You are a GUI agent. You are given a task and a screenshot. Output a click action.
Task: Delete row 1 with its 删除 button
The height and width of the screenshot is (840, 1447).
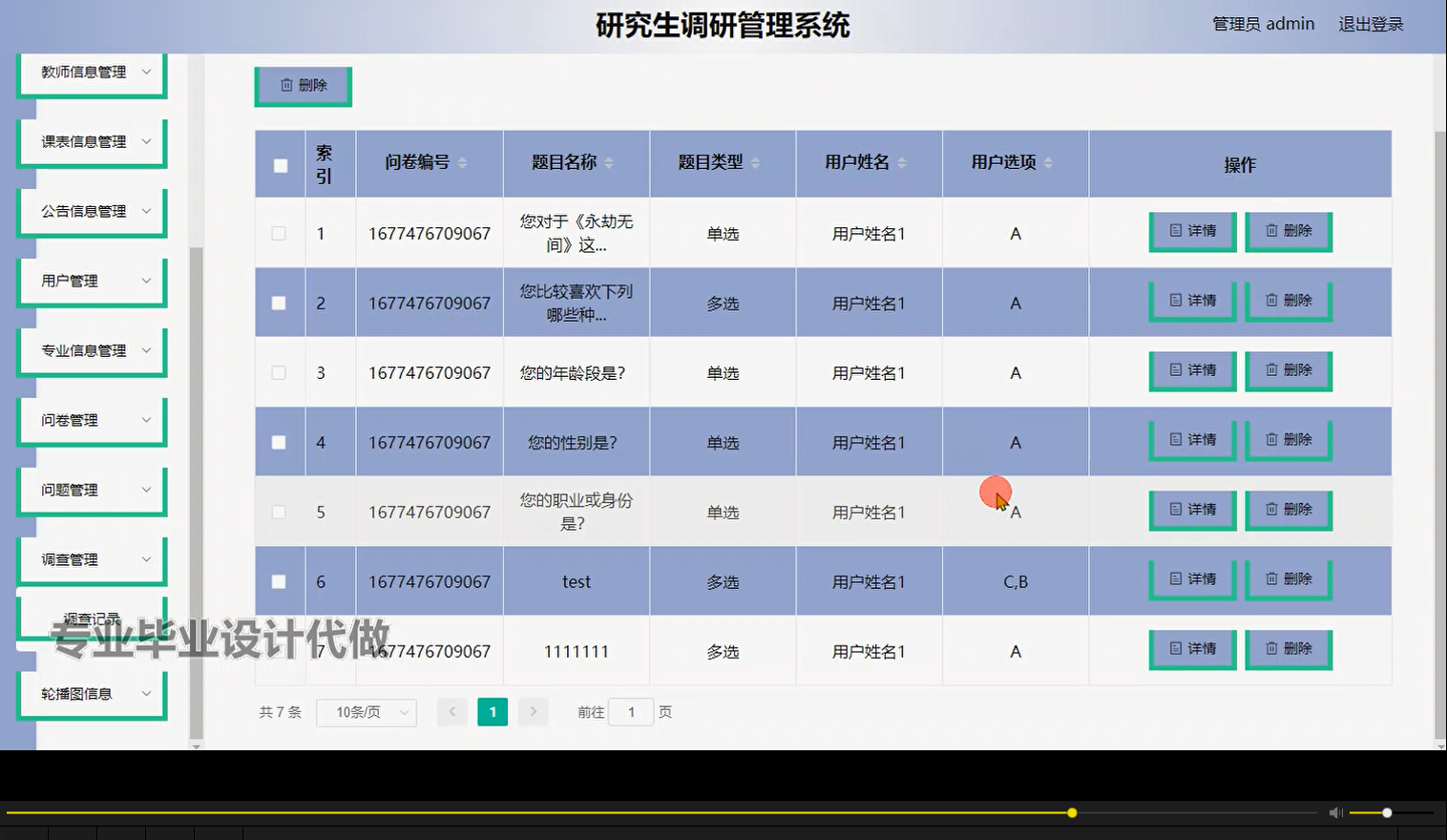click(1289, 232)
